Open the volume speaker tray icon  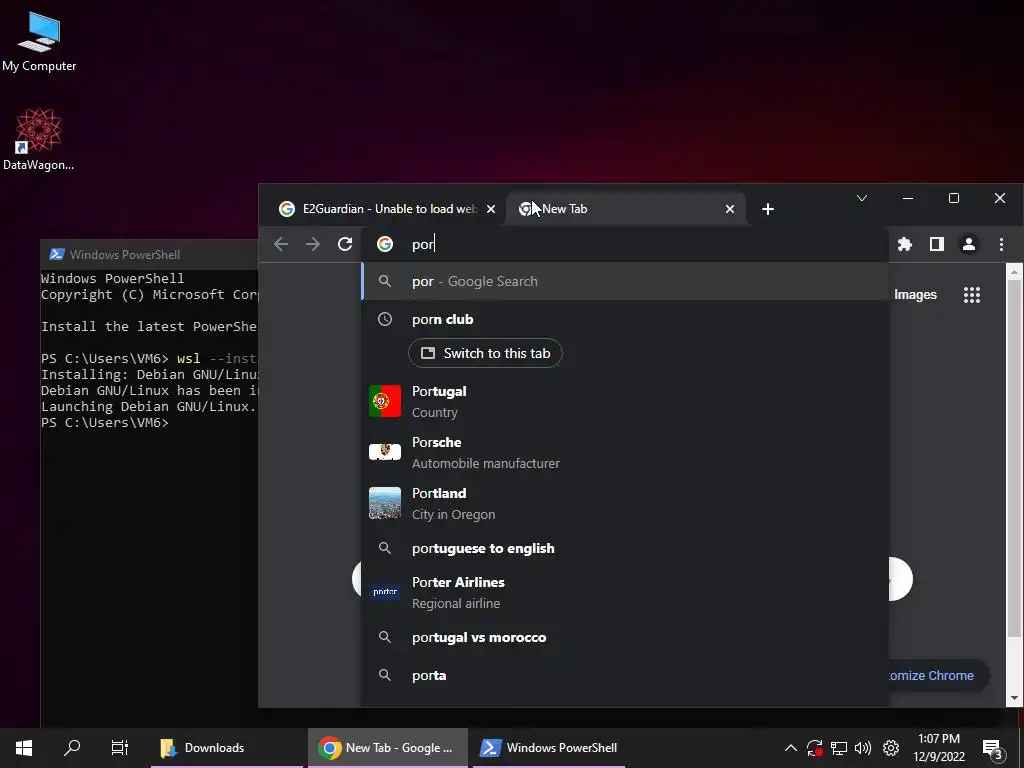[863, 748]
